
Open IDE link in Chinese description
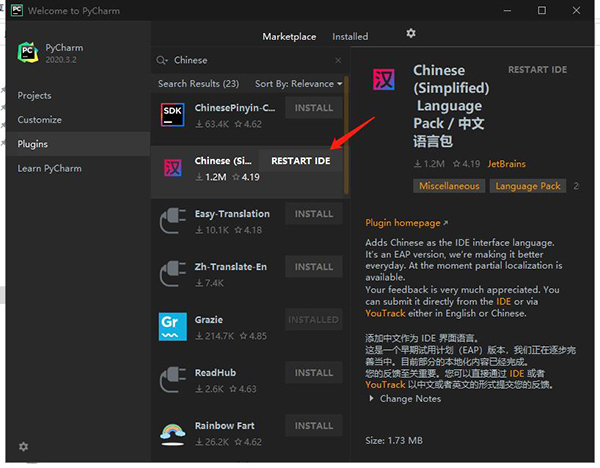click(x=516, y=373)
